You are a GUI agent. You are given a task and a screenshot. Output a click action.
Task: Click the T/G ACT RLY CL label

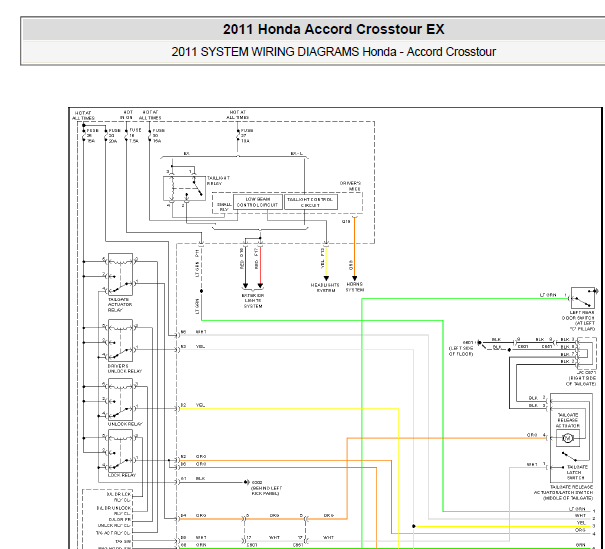point(113,533)
